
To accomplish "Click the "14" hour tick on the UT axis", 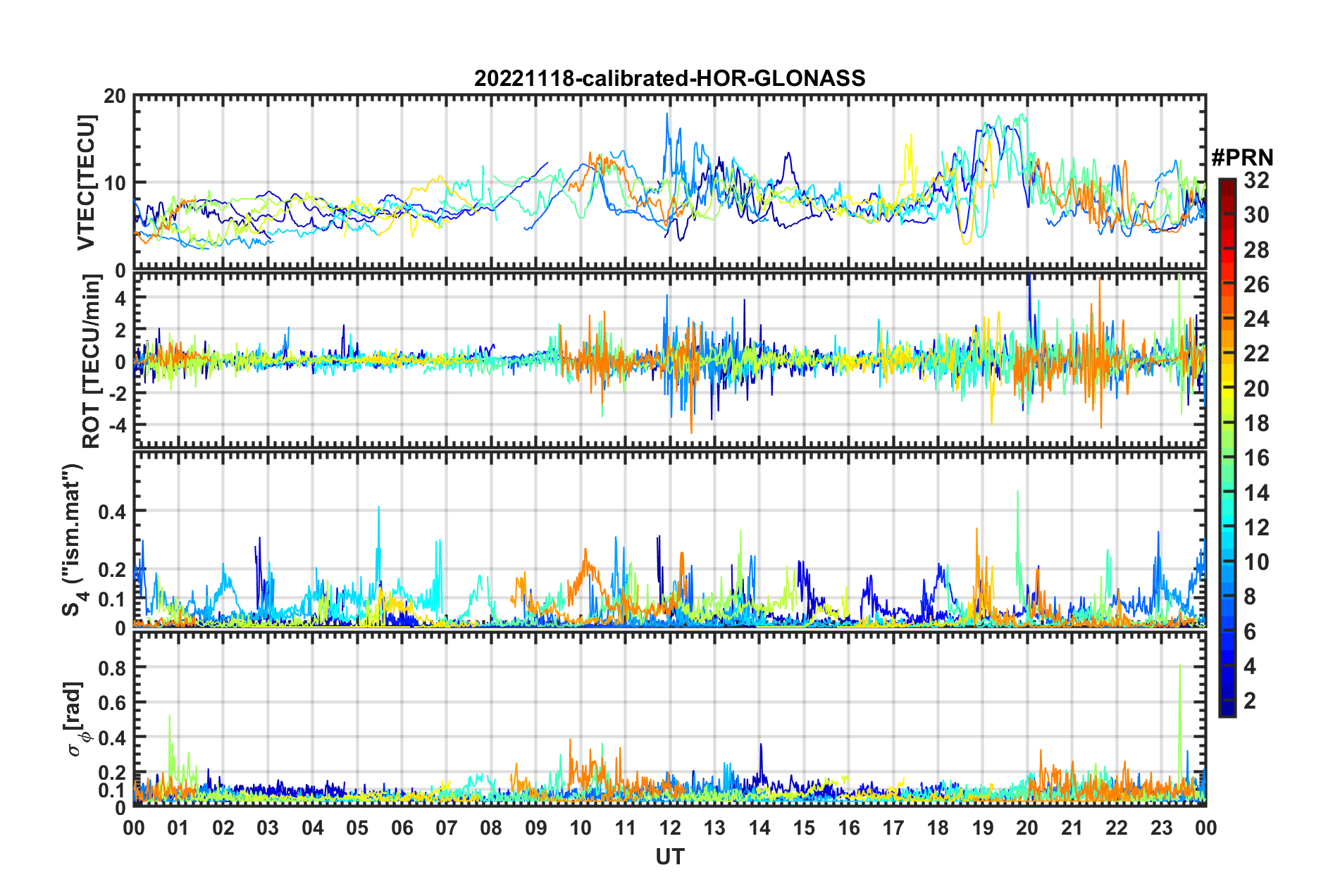I will [x=759, y=828].
